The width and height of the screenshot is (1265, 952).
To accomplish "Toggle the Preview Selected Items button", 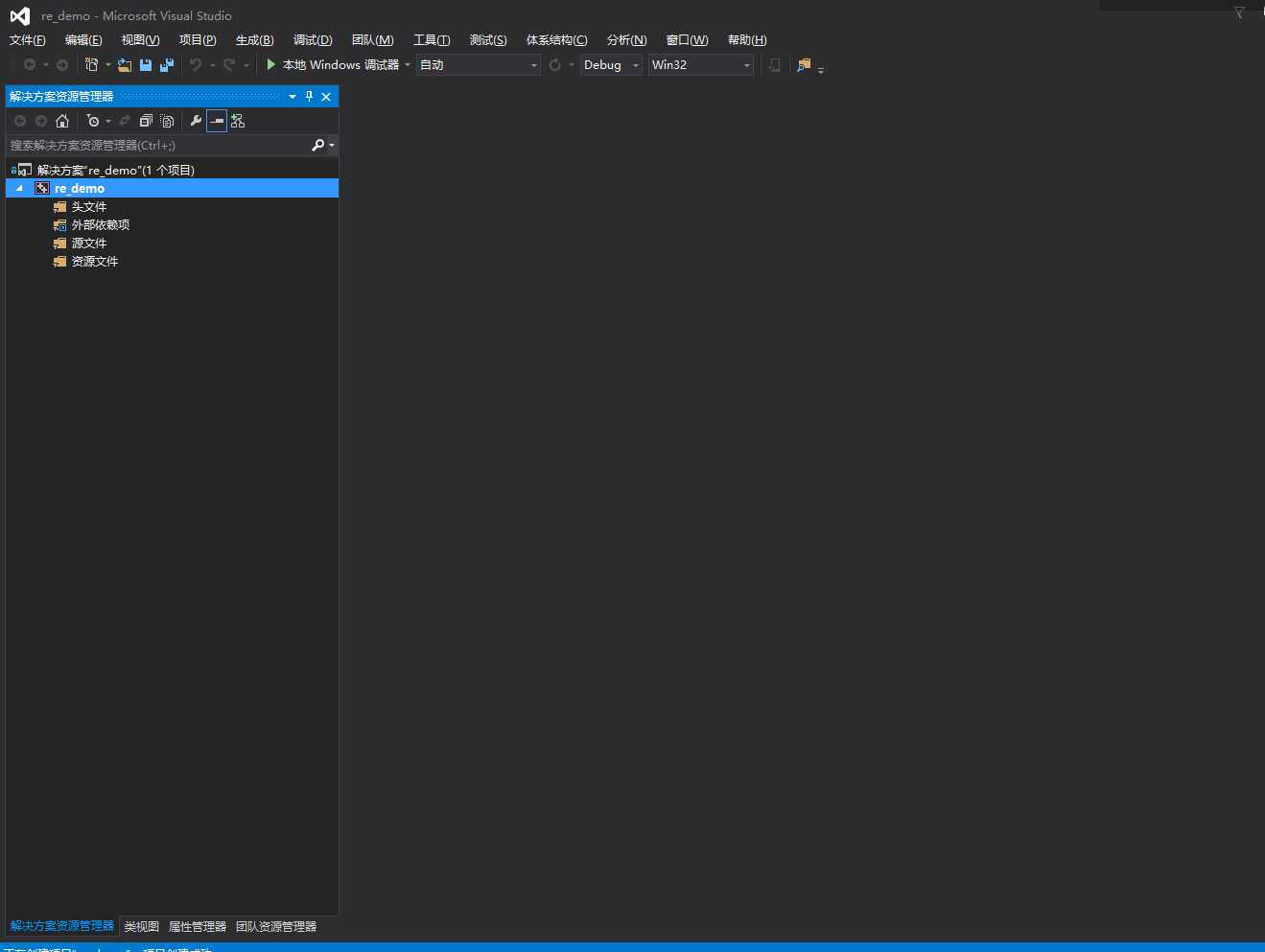I will 217,121.
